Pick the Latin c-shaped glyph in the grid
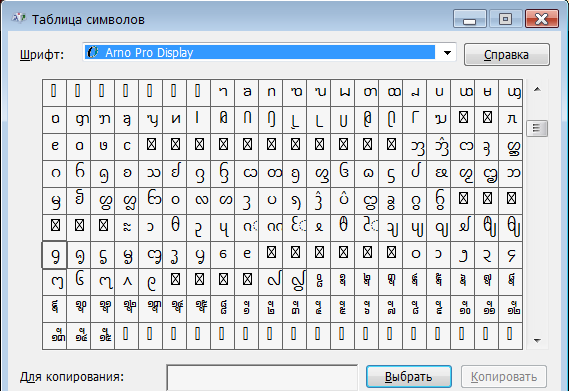 click(127, 147)
